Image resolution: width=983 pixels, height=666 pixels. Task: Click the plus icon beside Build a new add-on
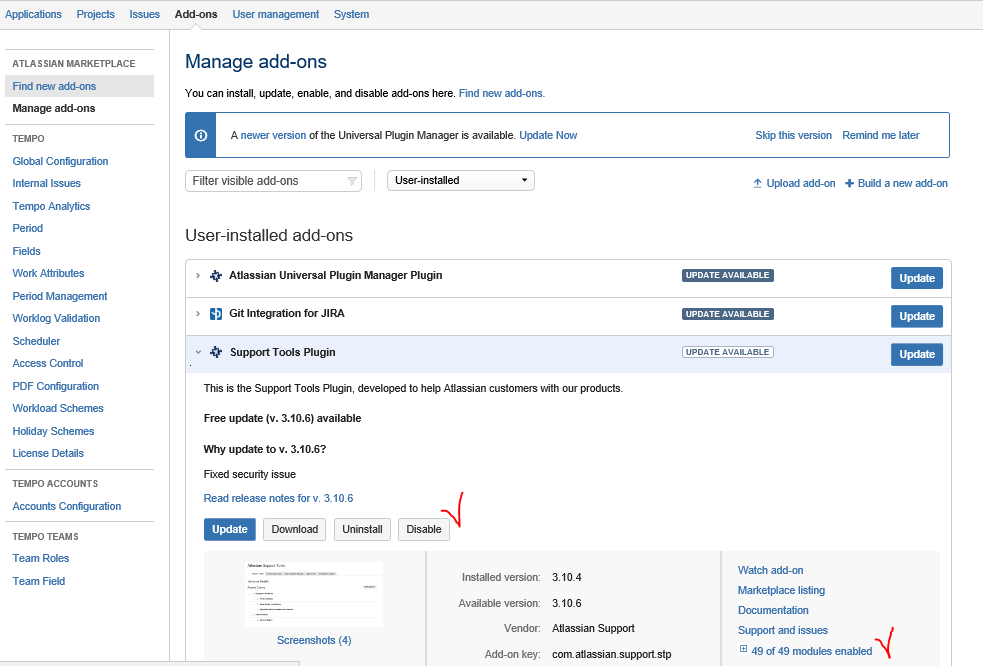pos(849,183)
